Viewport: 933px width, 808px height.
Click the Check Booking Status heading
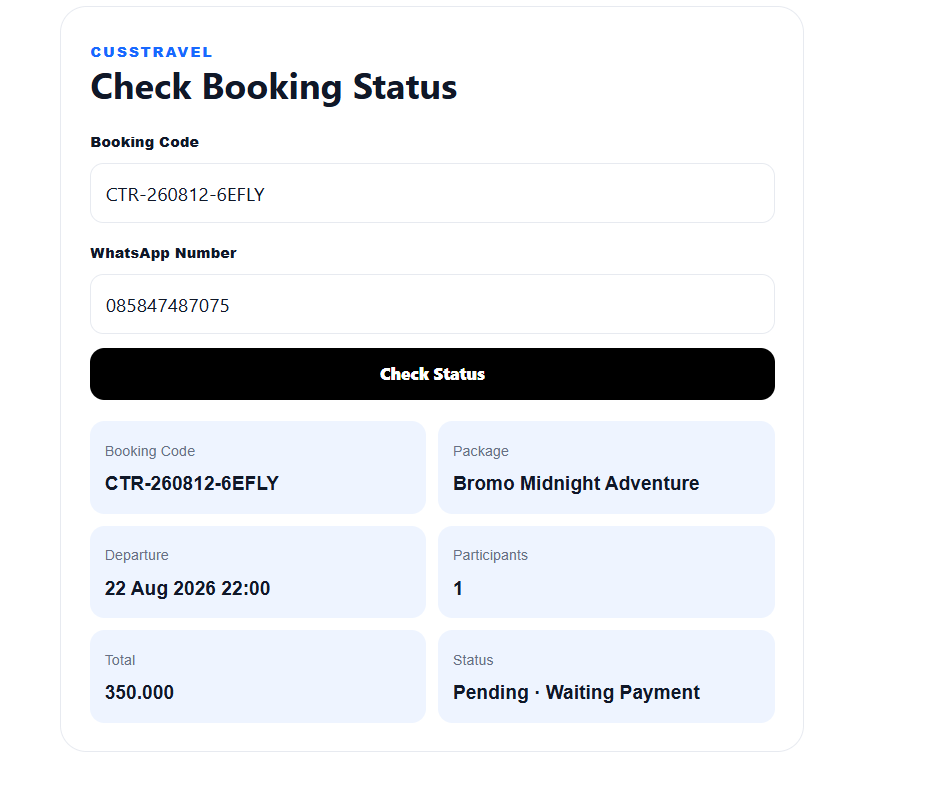click(274, 87)
